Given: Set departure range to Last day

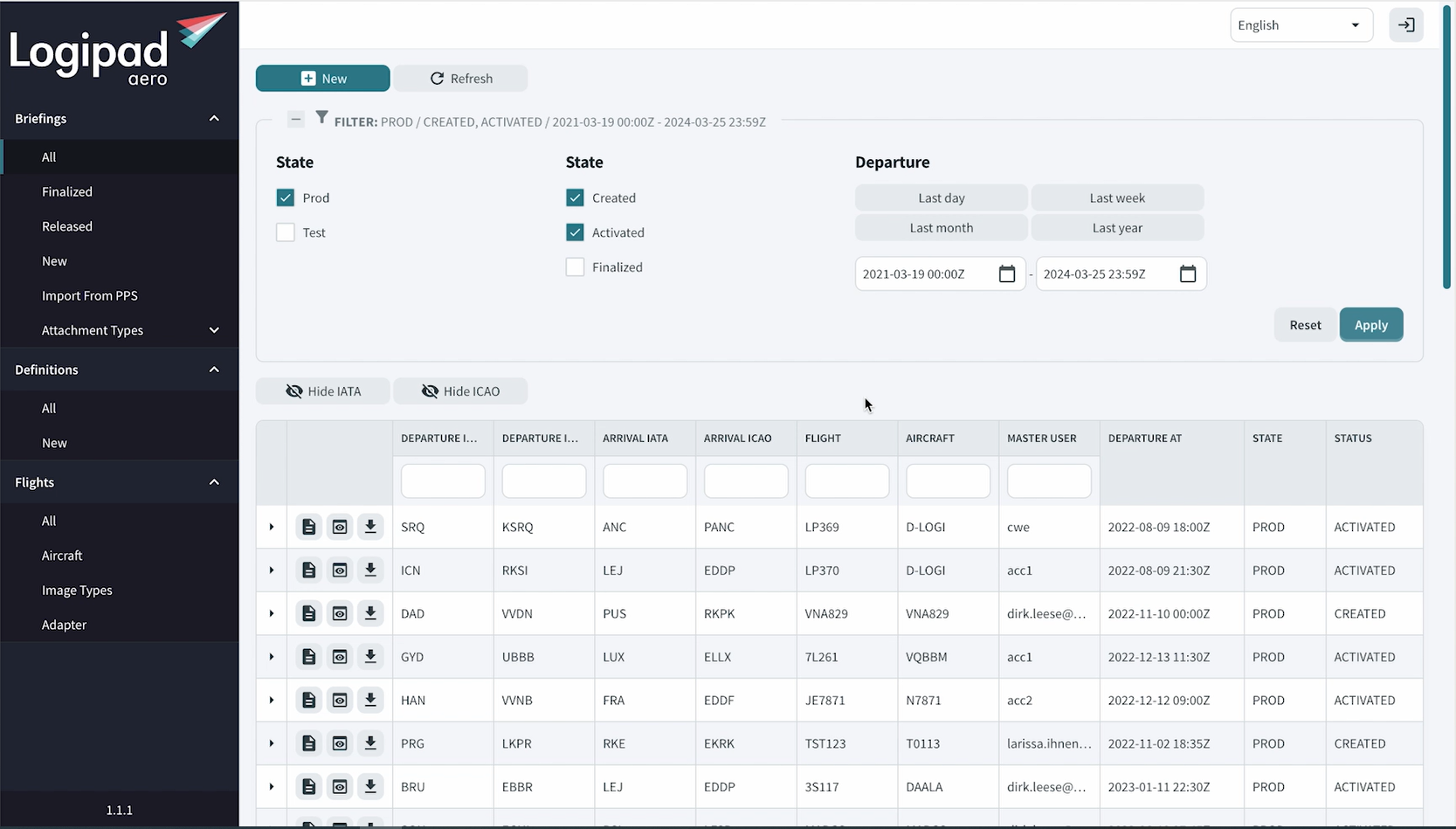Looking at the screenshot, I should [x=941, y=198].
